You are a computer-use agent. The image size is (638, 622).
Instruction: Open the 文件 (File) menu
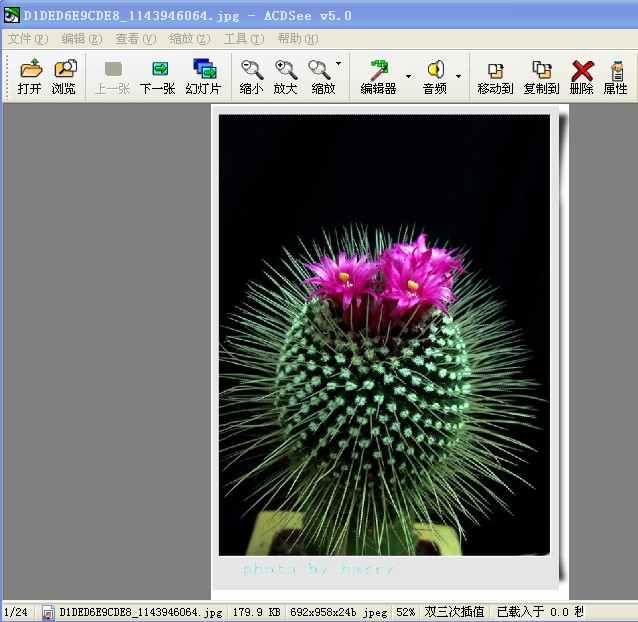tap(27, 39)
